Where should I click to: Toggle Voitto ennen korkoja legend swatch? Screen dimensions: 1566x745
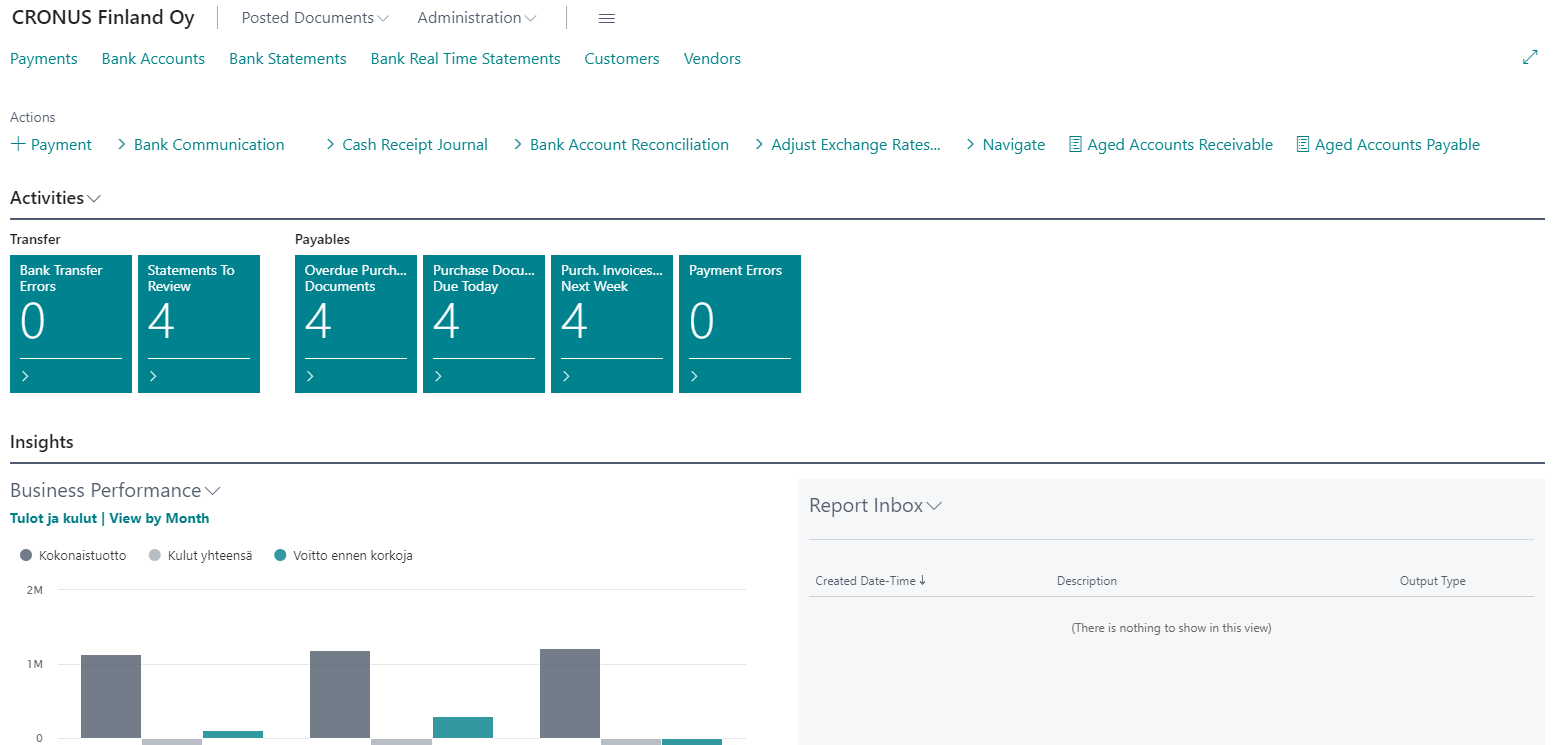[x=281, y=555]
